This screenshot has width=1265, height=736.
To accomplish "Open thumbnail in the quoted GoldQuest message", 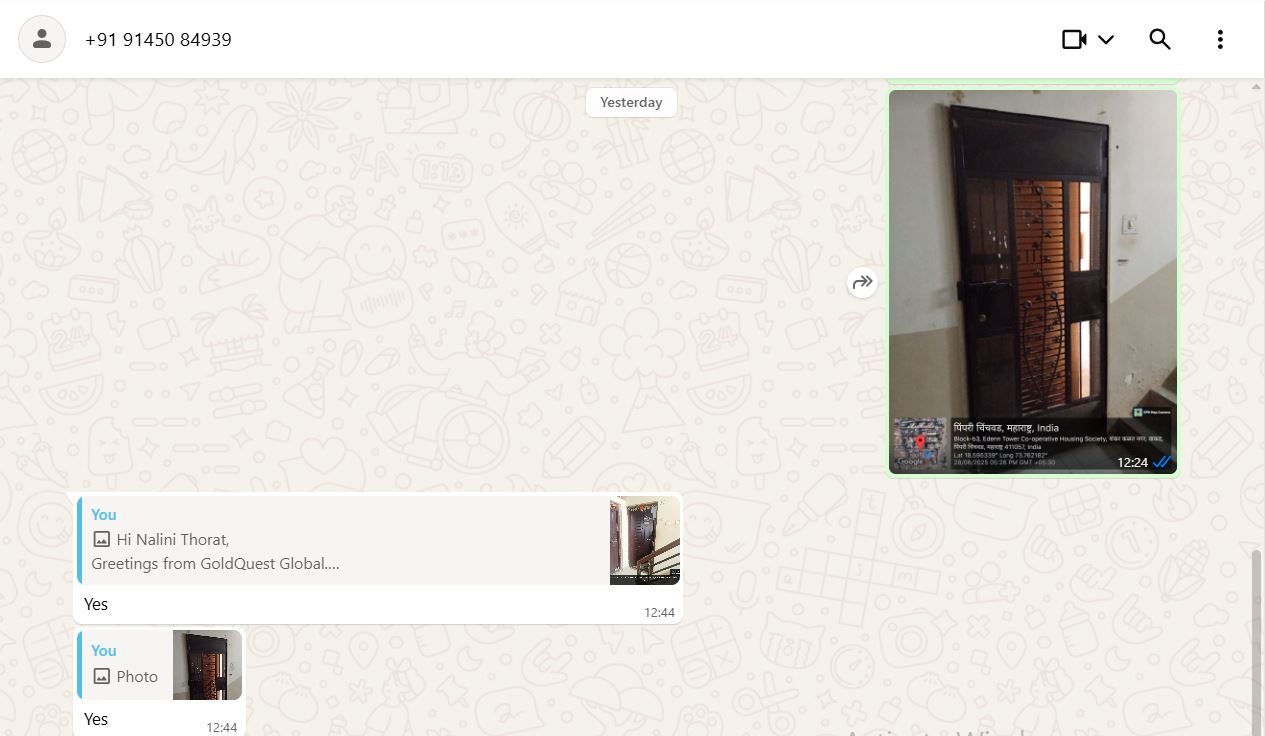I will 645,540.
